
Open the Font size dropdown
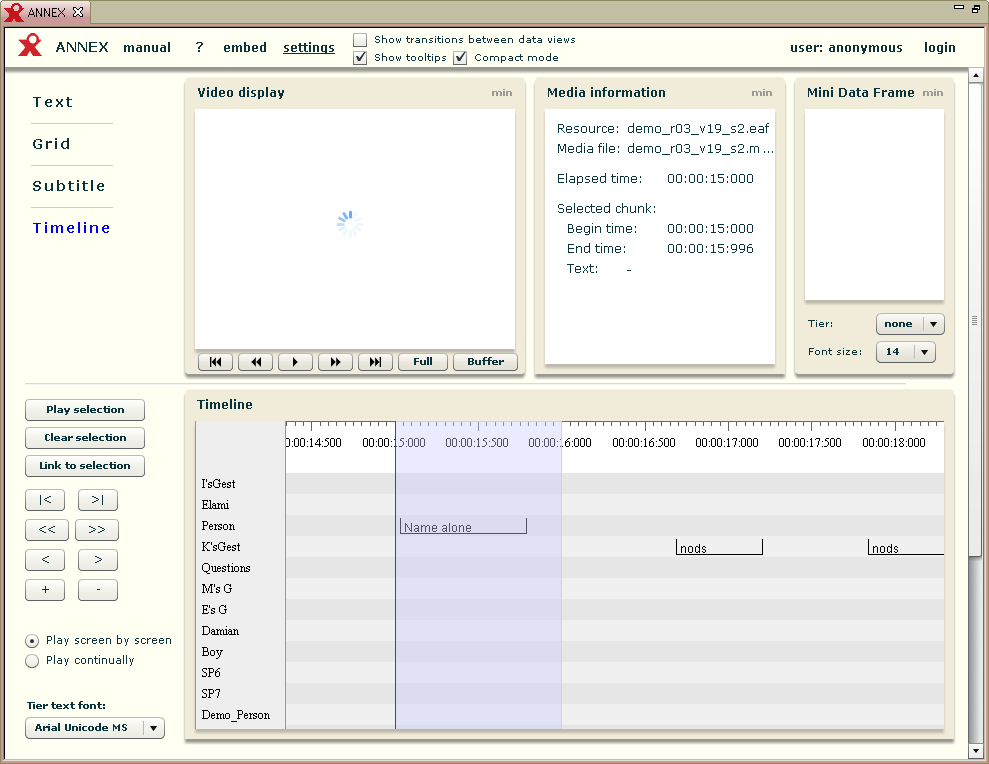905,352
